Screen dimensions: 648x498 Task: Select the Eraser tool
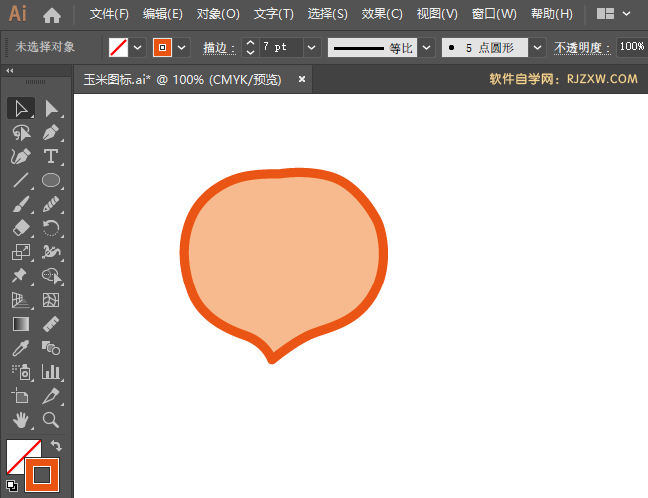(21, 228)
